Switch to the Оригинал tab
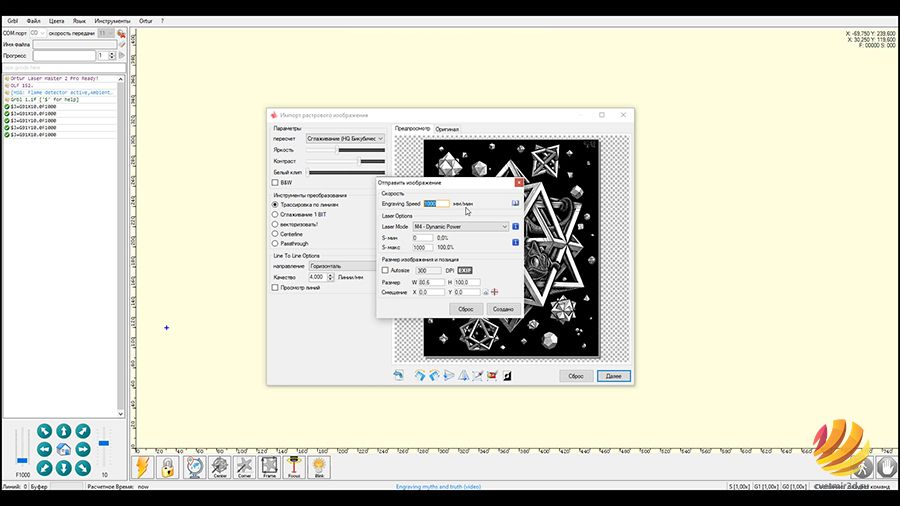 pyautogui.click(x=447, y=129)
